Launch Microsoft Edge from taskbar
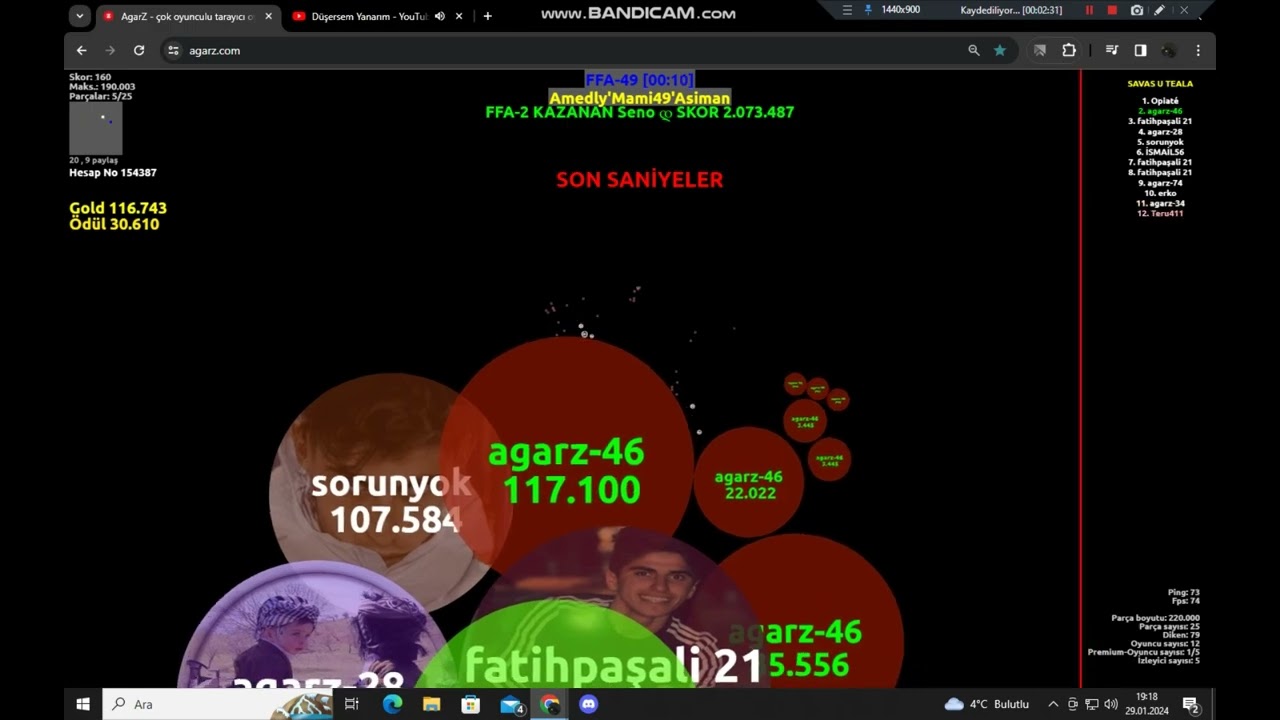 click(392, 704)
